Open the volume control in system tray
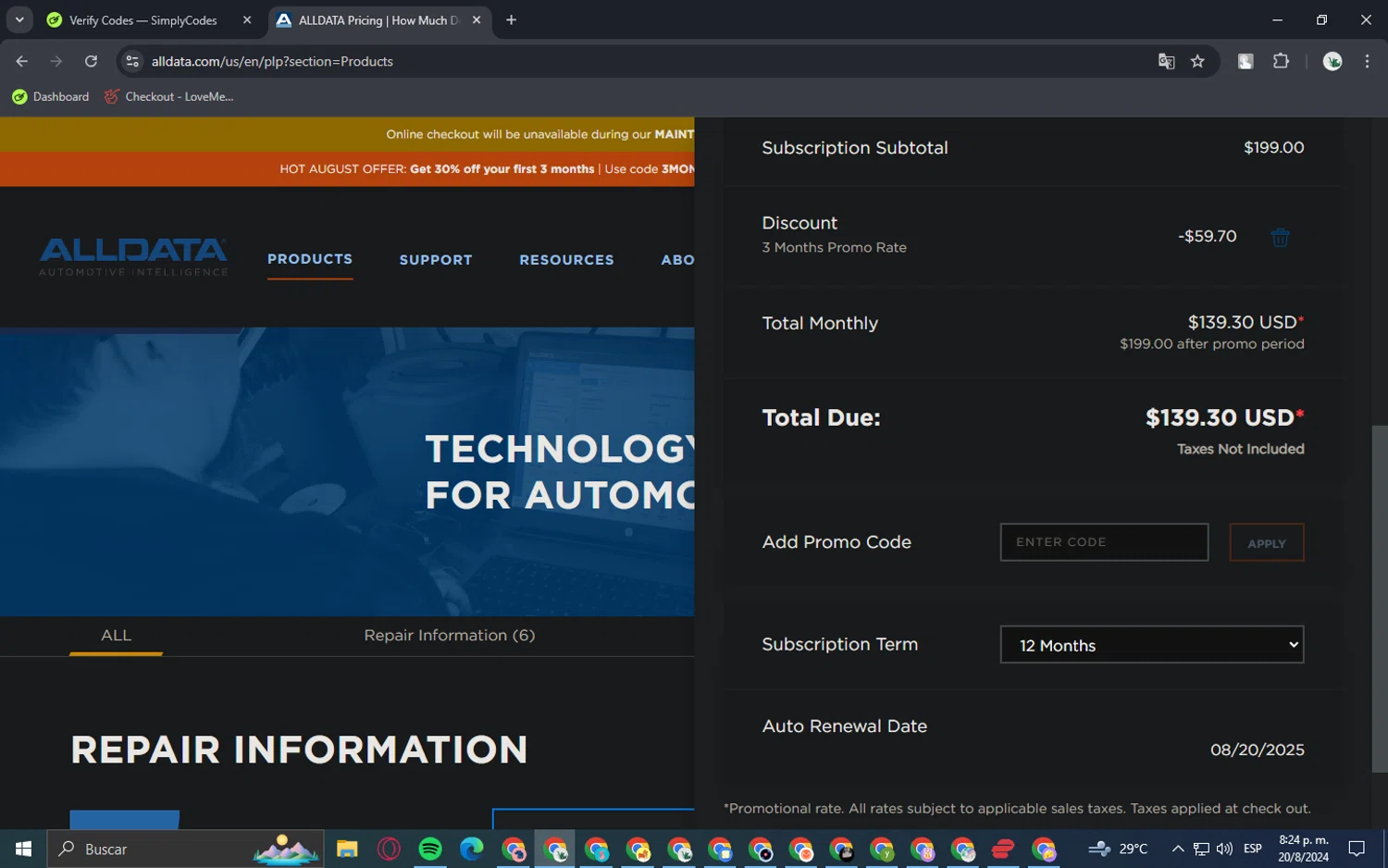This screenshot has width=1388, height=868. [1224, 849]
